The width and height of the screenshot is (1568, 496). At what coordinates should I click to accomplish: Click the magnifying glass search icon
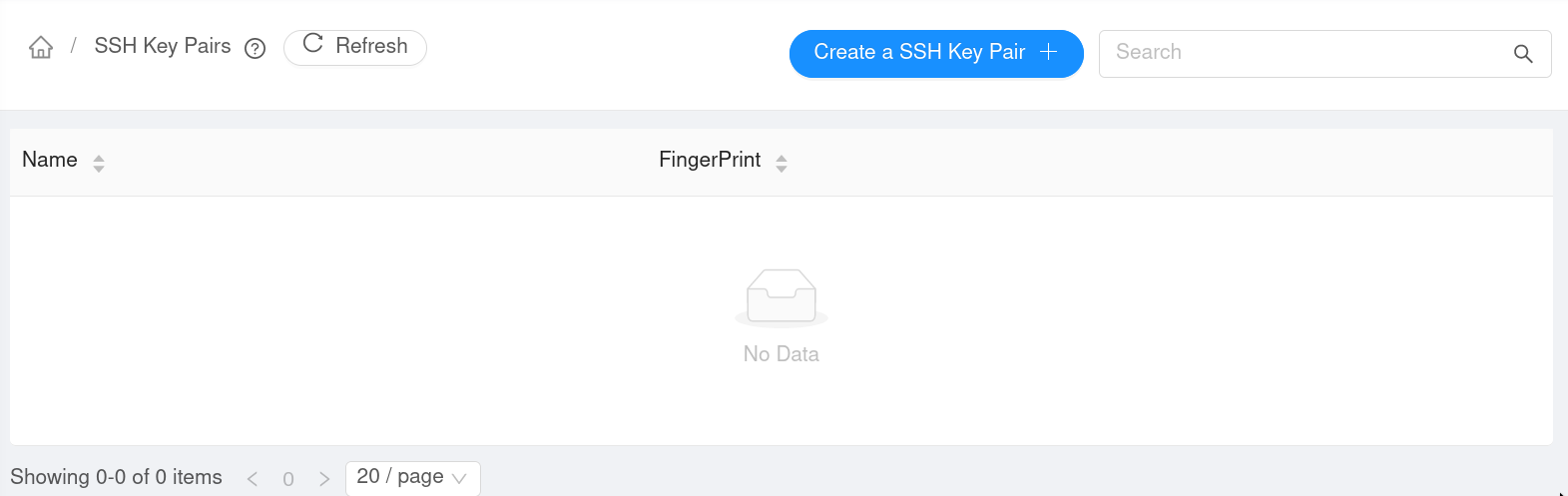[1522, 54]
